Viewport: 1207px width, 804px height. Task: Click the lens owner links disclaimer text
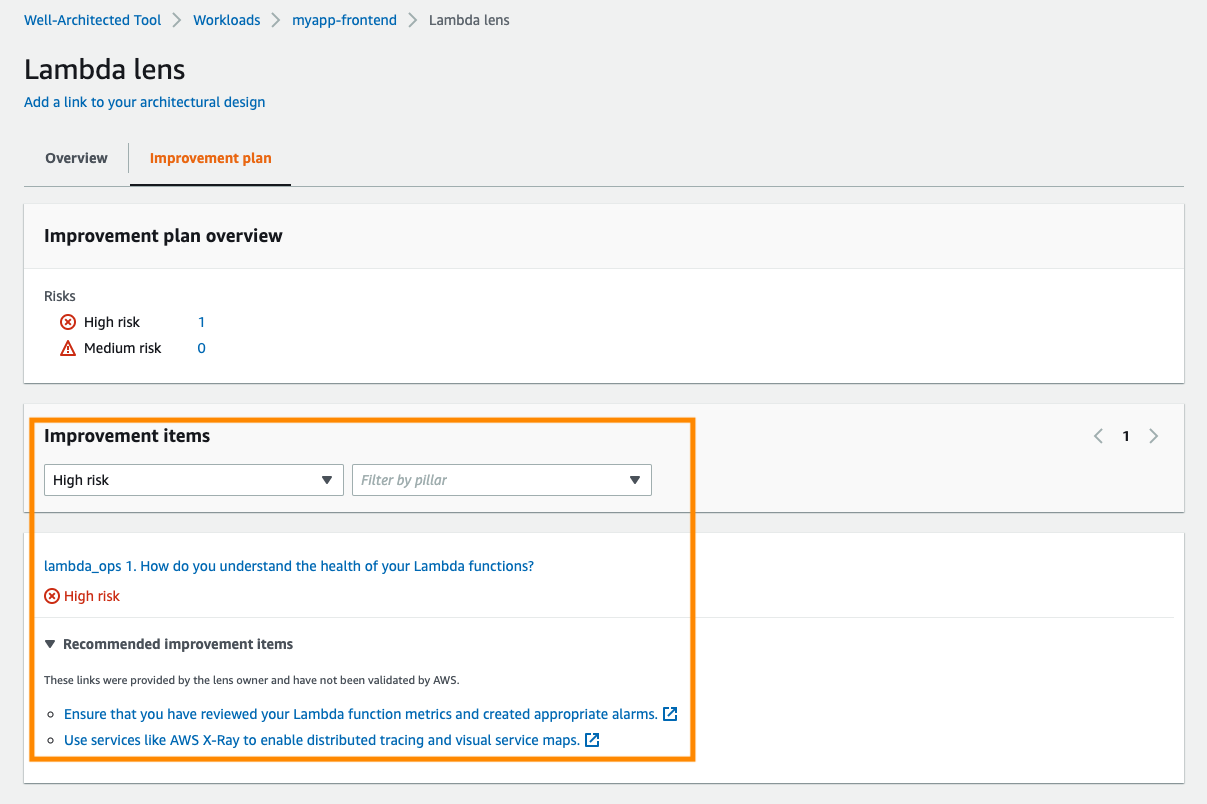click(x=251, y=680)
